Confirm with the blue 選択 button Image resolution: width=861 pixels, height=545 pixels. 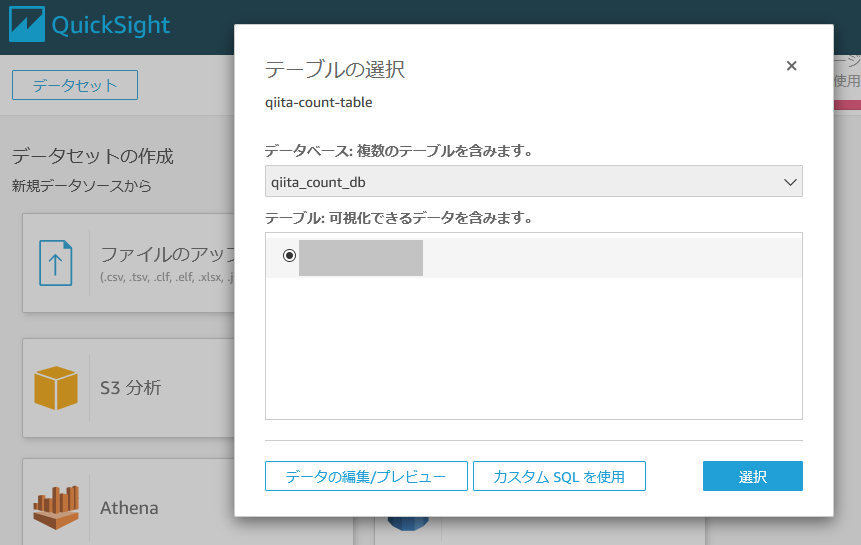pyautogui.click(x=752, y=477)
